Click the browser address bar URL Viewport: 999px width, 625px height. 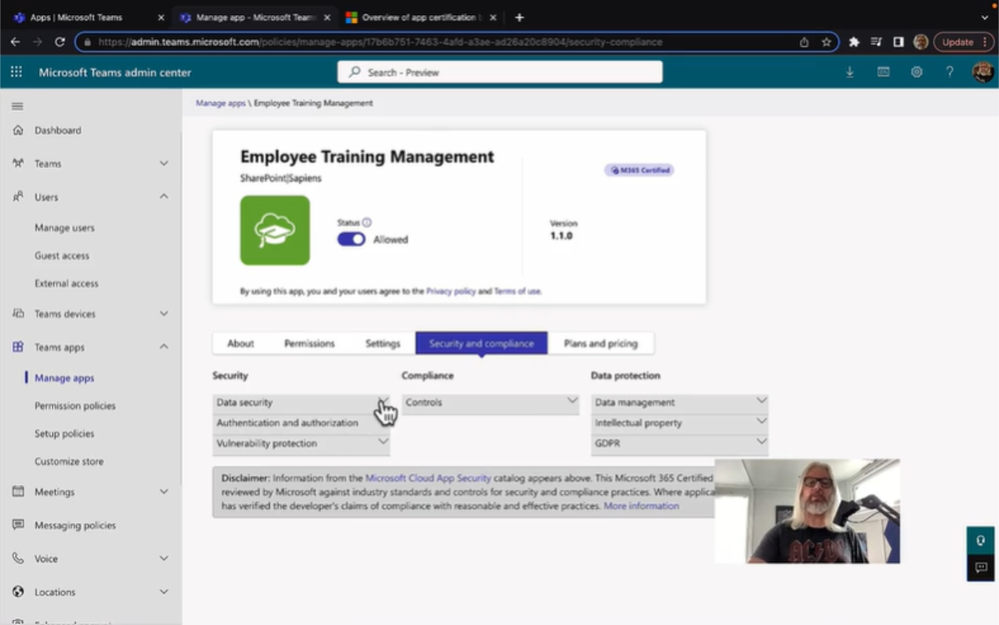coord(380,42)
